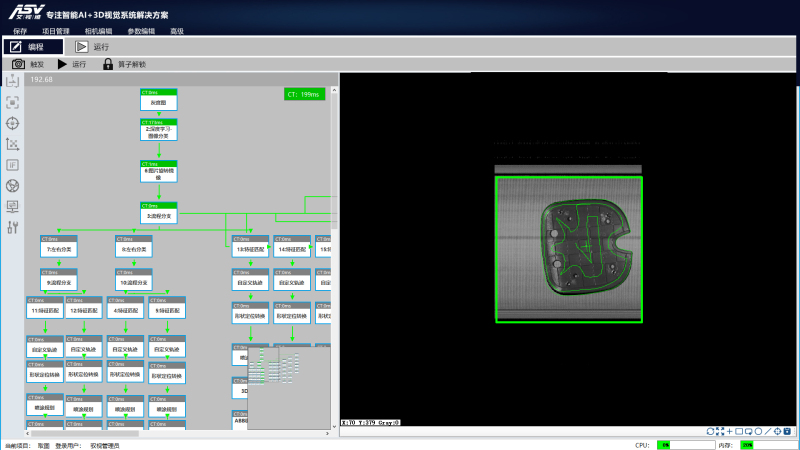Click the 灰度图 node in the flowchart
800x450 pixels.
[158, 102]
